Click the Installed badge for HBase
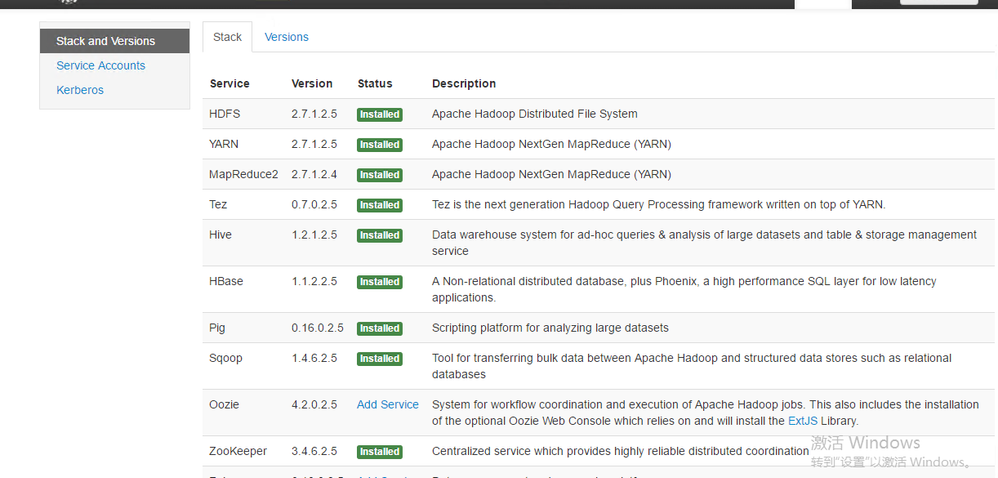The height and width of the screenshot is (478, 998). pyautogui.click(x=380, y=282)
